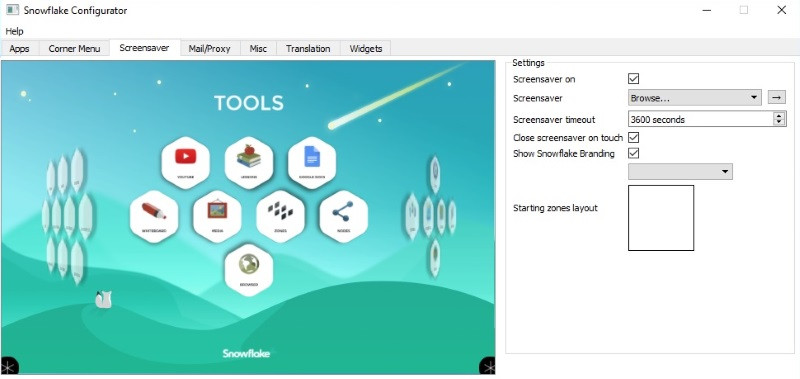Expand the Screensaver Browse dropdown

(695, 97)
